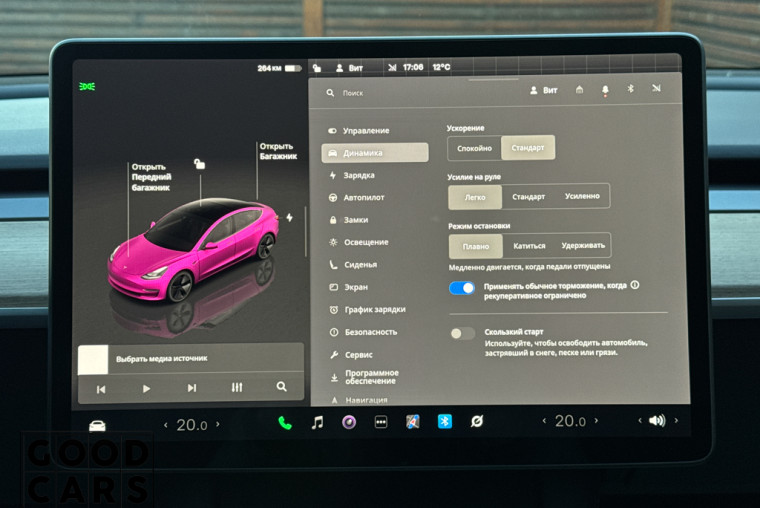The width and height of the screenshot is (760, 508).
Task: Open the Динамика settings section
Action: click(375, 153)
